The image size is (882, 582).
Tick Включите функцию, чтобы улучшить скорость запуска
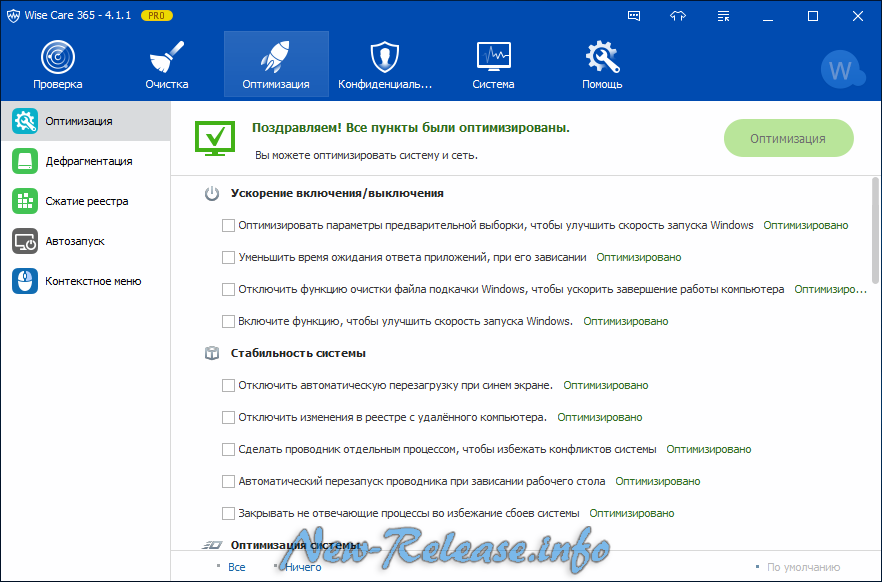click(x=228, y=322)
